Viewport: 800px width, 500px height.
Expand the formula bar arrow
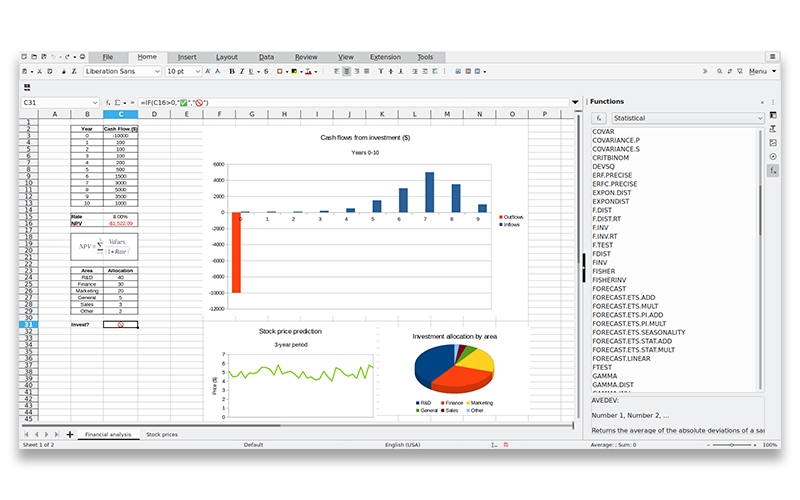coord(575,102)
